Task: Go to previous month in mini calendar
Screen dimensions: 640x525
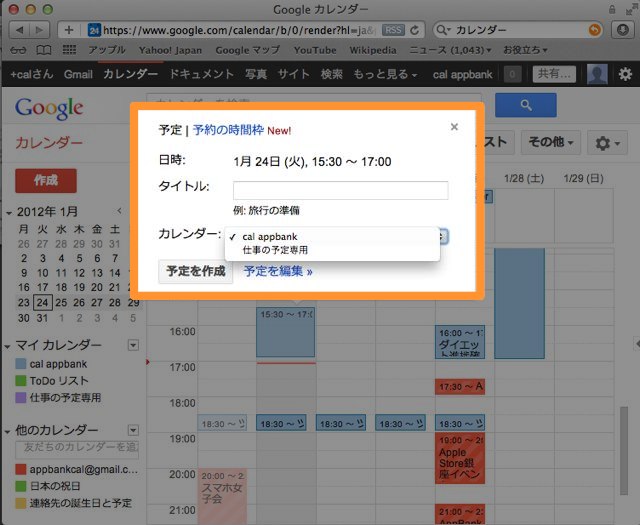Action: coord(119,211)
